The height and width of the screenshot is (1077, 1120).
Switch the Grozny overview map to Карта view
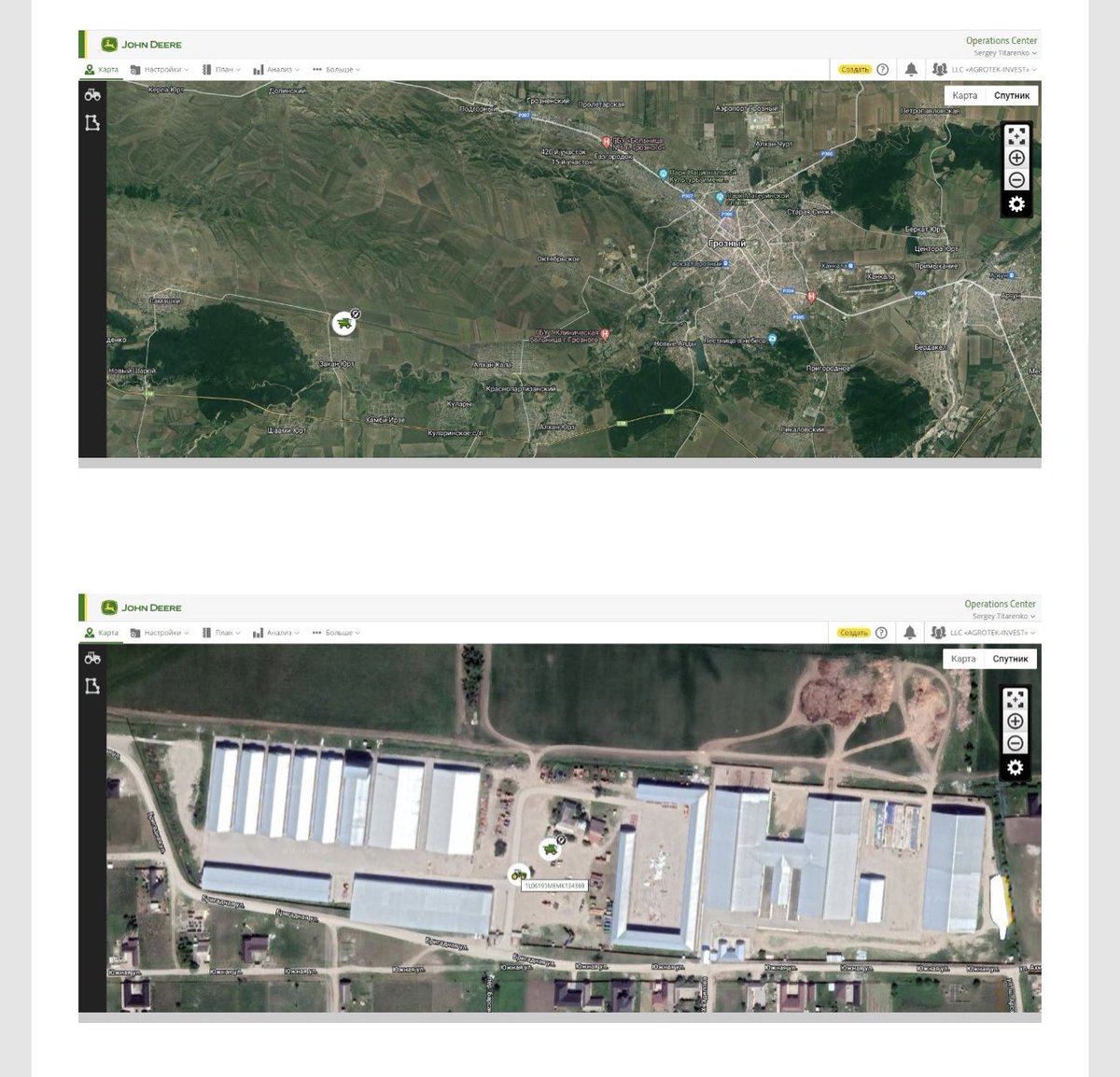(965, 95)
